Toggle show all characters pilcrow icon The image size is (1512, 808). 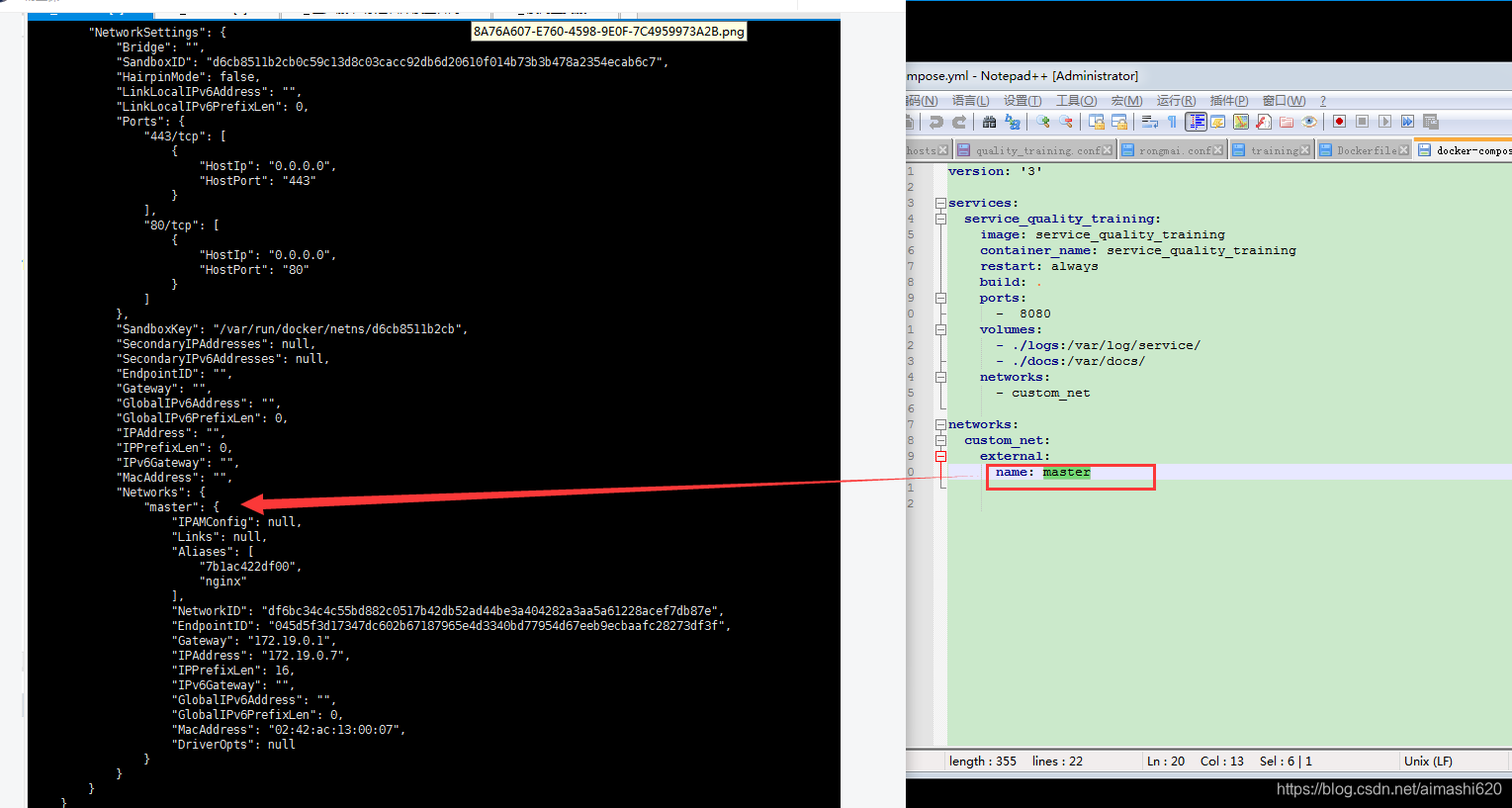pos(1172,122)
